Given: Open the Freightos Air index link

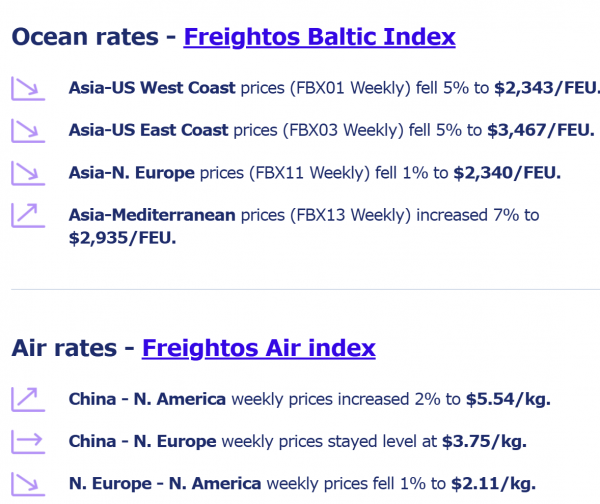Looking at the screenshot, I should pos(259,349).
